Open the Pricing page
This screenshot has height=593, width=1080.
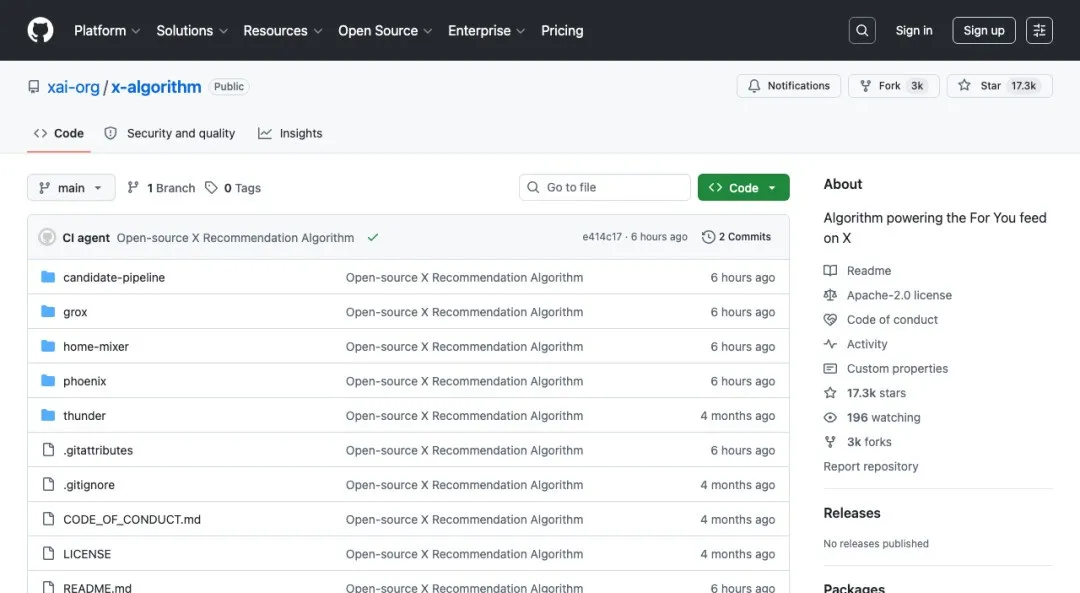[x=562, y=30]
